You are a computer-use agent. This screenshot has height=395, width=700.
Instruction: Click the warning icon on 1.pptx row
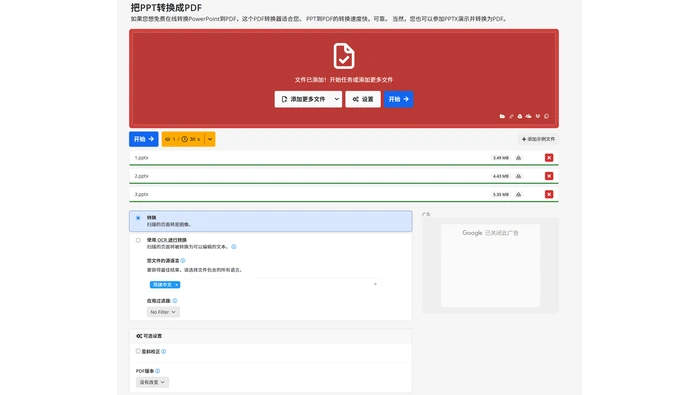[x=518, y=158]
